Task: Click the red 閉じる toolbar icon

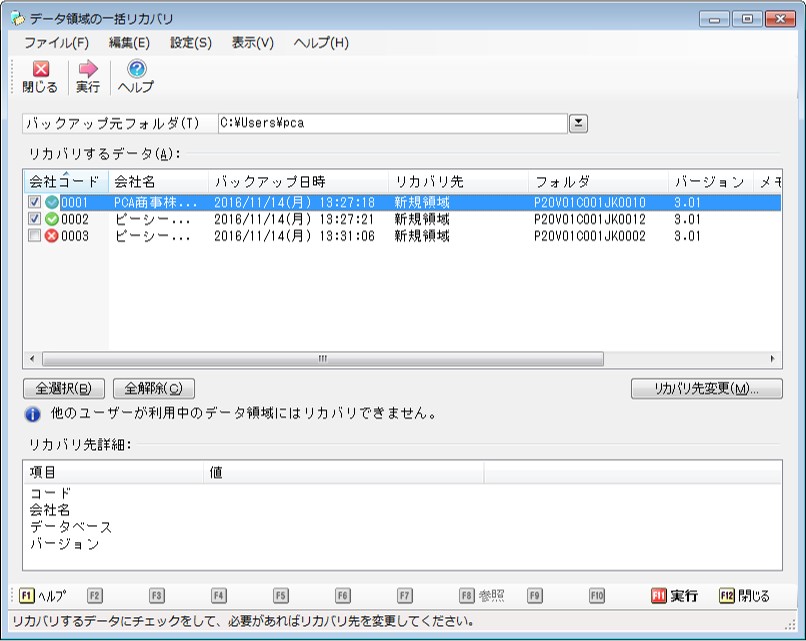Action: point(41,69)
